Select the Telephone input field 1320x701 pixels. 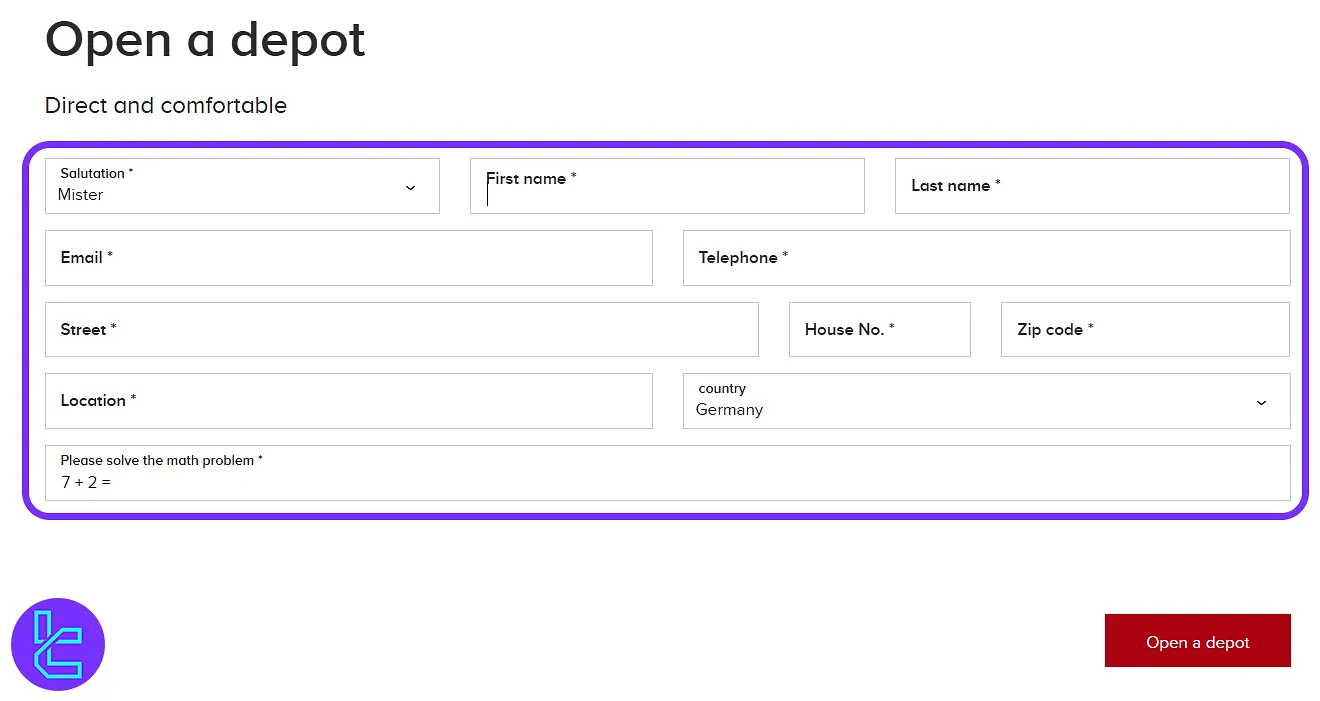pos(986,258)
